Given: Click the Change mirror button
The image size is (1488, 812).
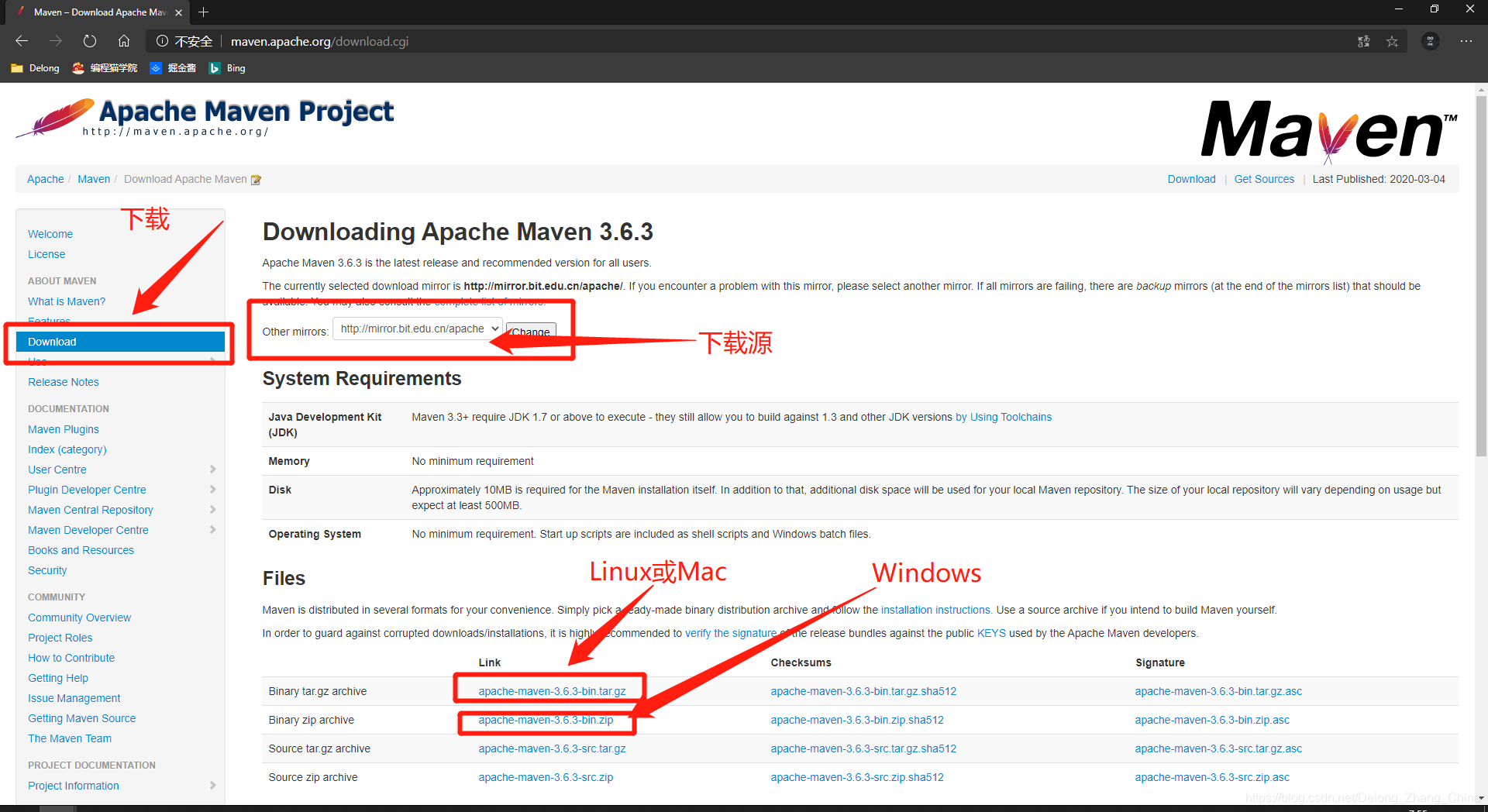Looking at the screenshot, I should click(531, 332).
